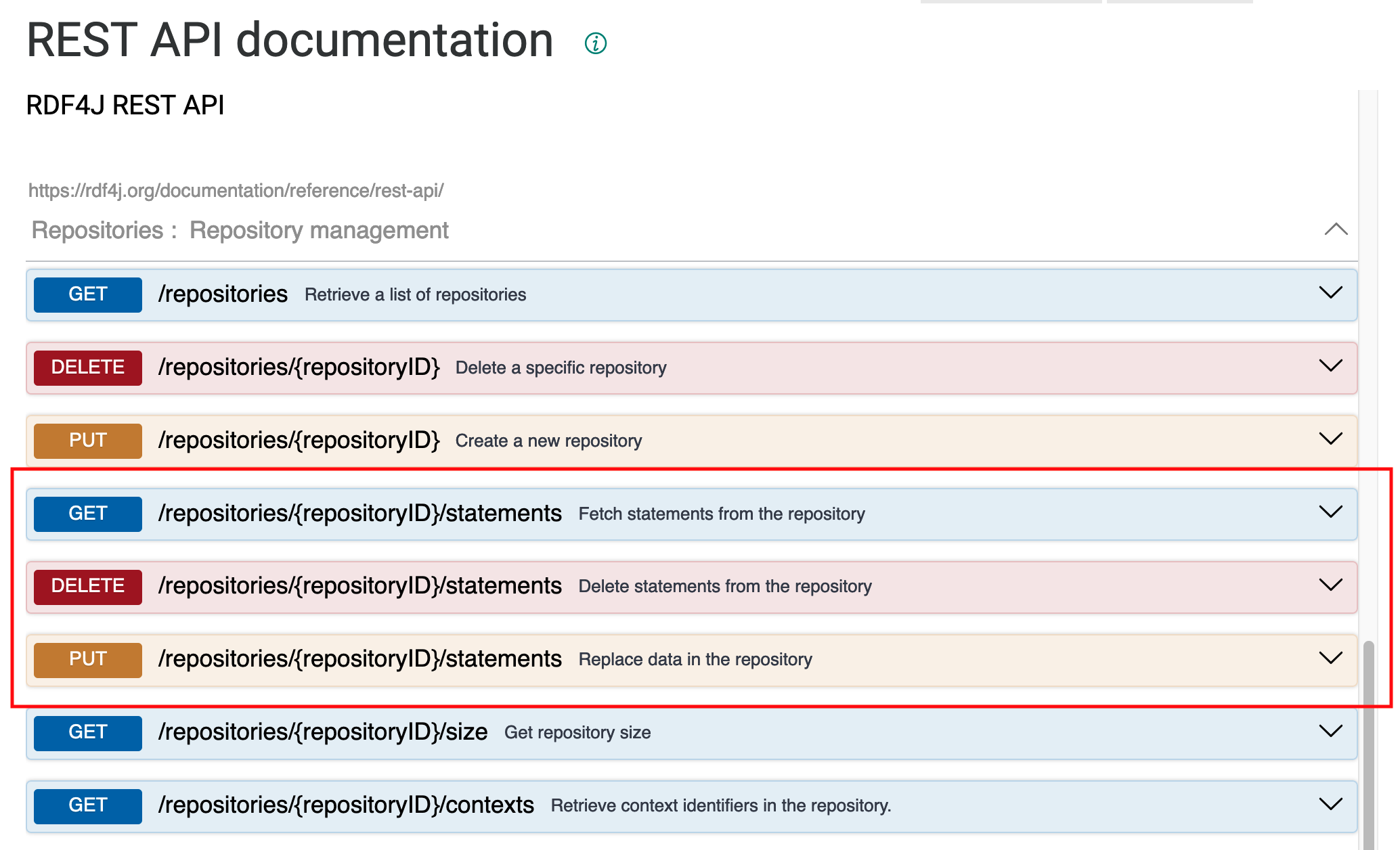
Task: Expand the PUT Create a new repository chevron
Action: [x=1330, y=439]
